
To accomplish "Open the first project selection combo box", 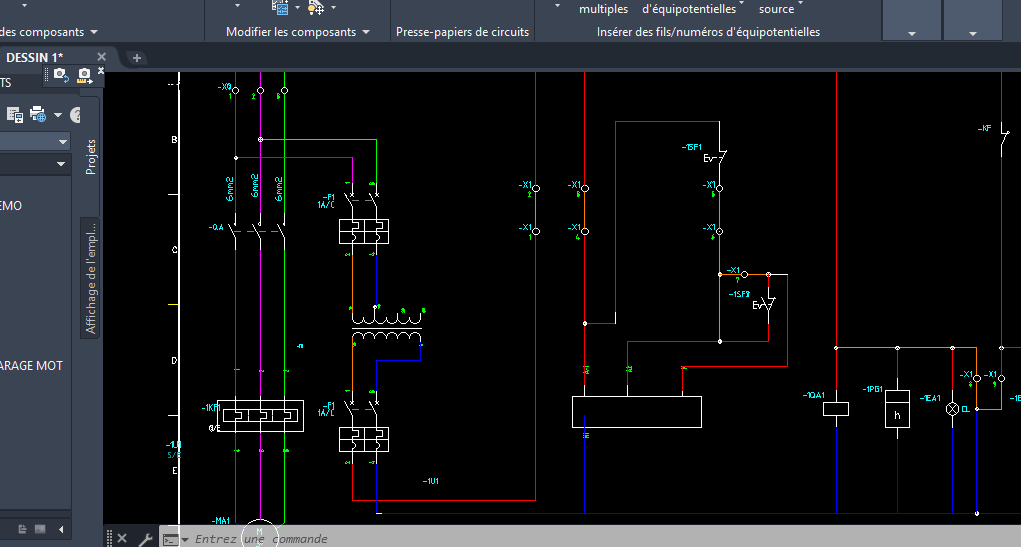I will pos(35,141).
